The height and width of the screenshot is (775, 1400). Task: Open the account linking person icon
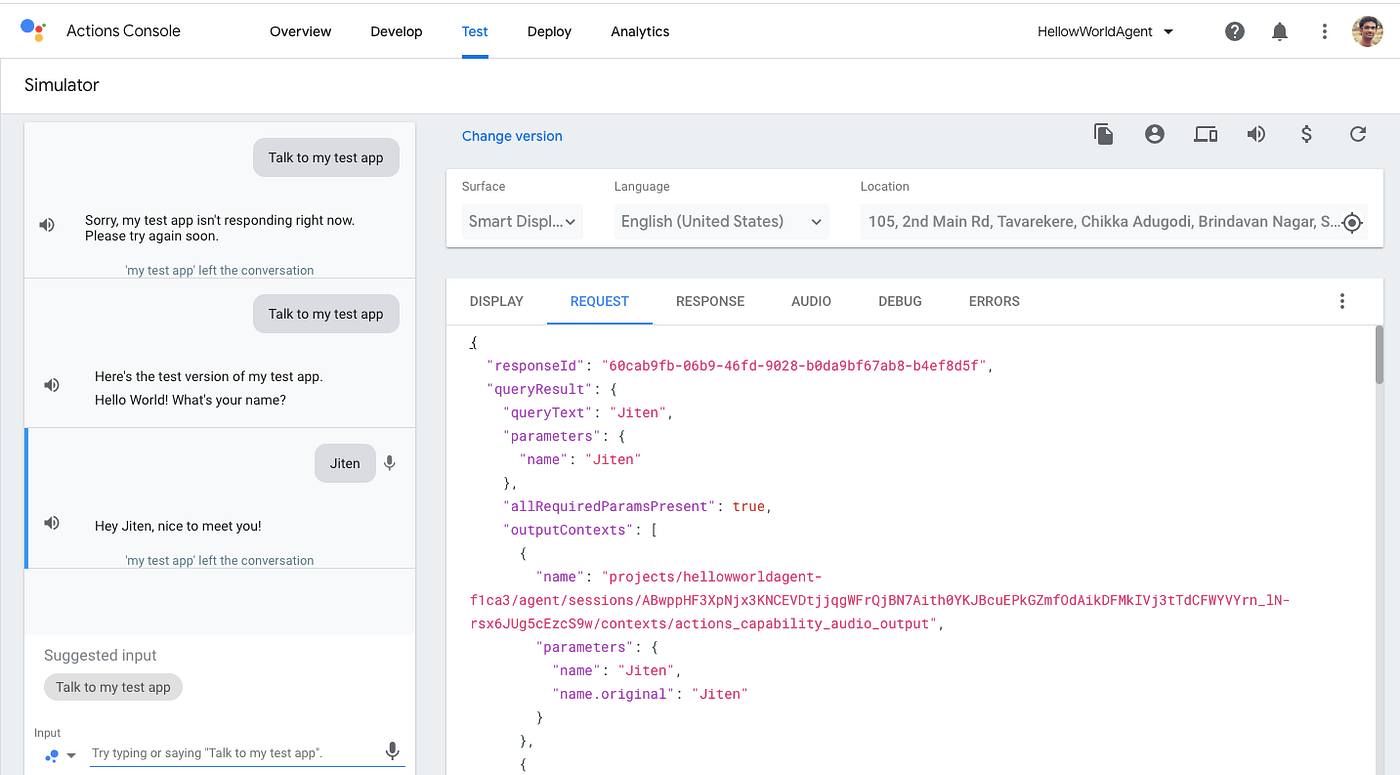click(x=1155, y=134)
